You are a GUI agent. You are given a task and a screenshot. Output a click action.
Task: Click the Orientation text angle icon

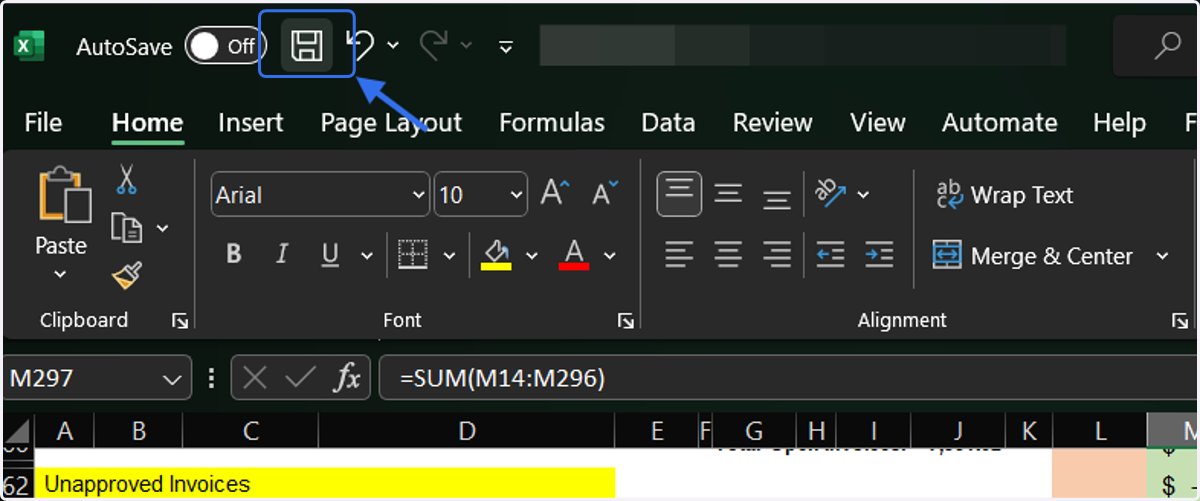click(x=832, y=193)
